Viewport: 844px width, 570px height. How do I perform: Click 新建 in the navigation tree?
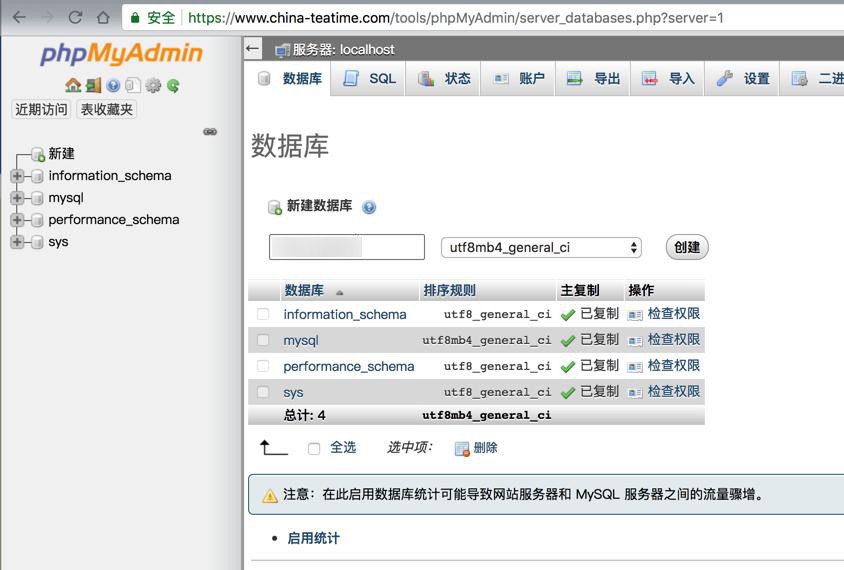[61, 154]
